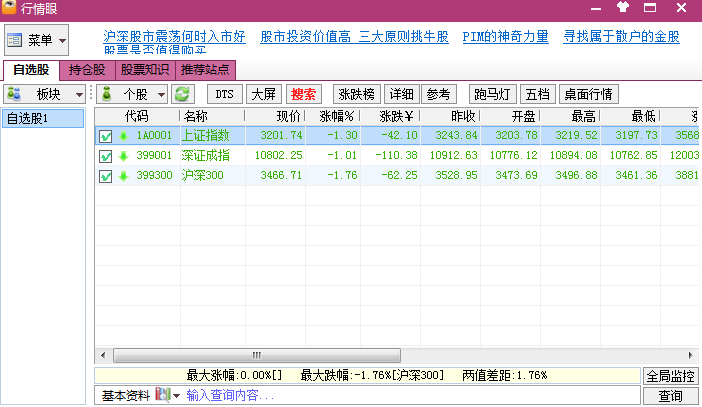702x407 pixels.
Task: Click green arrow icon for 1A0001
Action: tap(123, 136)
